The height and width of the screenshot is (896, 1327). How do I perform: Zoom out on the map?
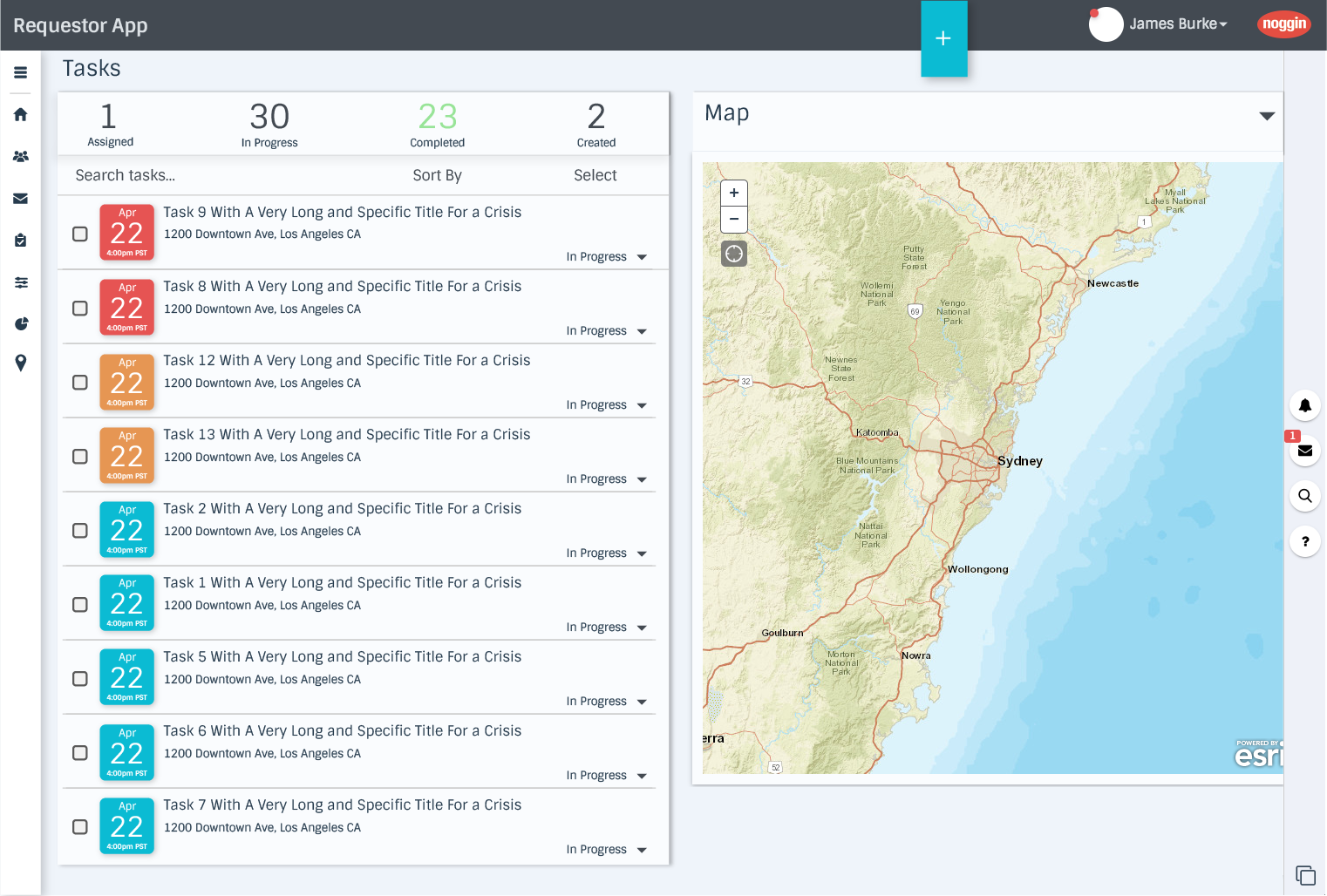(x=734, y=219)
